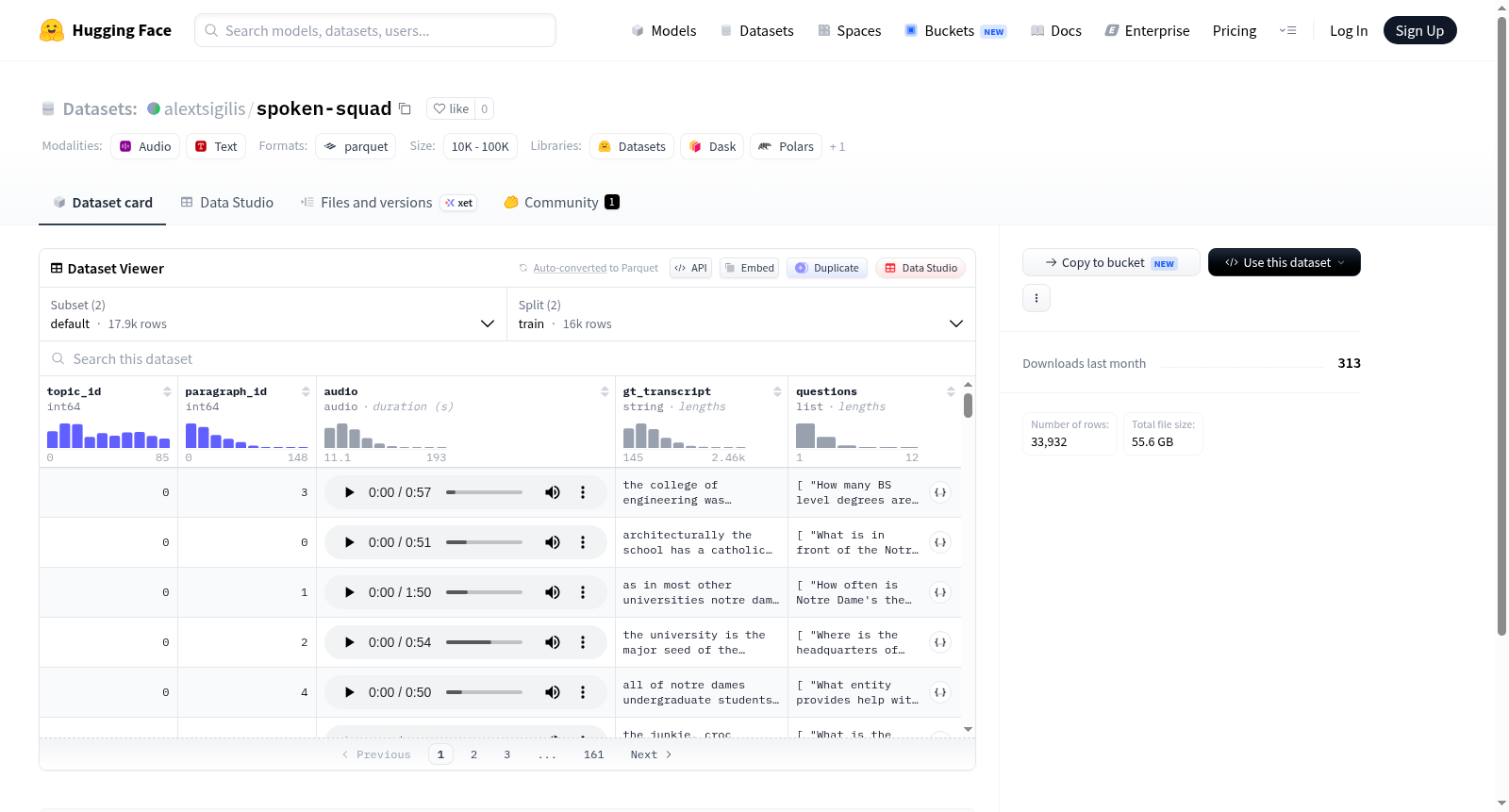Play the 0:50 audio clip
The image size is (1509, 812).
point(350,692)
